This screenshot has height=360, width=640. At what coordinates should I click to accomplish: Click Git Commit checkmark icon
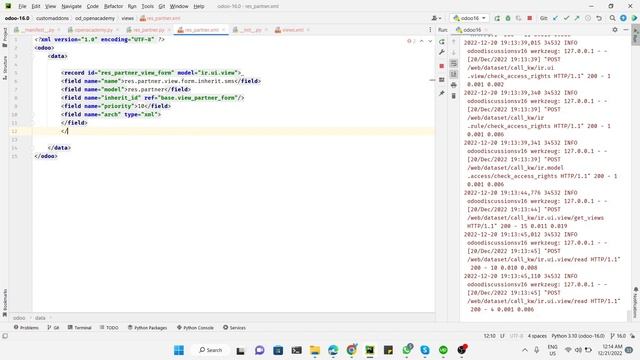point(566,18)
